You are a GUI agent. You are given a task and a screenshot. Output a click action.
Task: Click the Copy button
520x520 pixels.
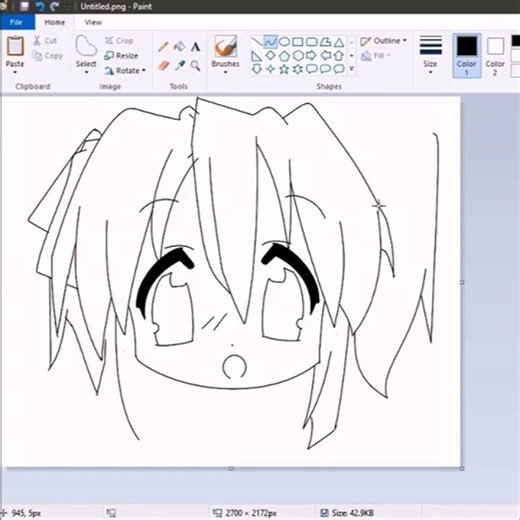click(x=47, y=56)
